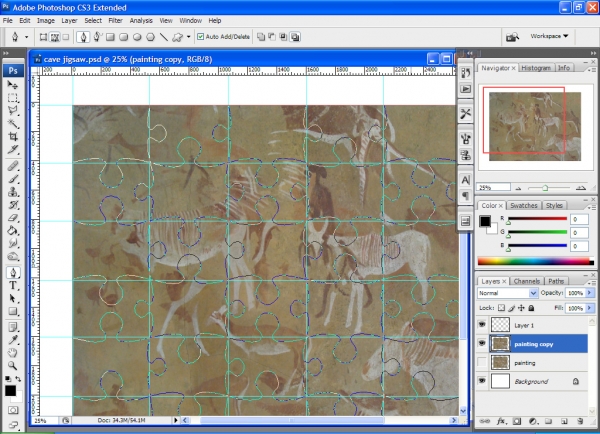
Task: Select the Slice tool
Action: 13,149
